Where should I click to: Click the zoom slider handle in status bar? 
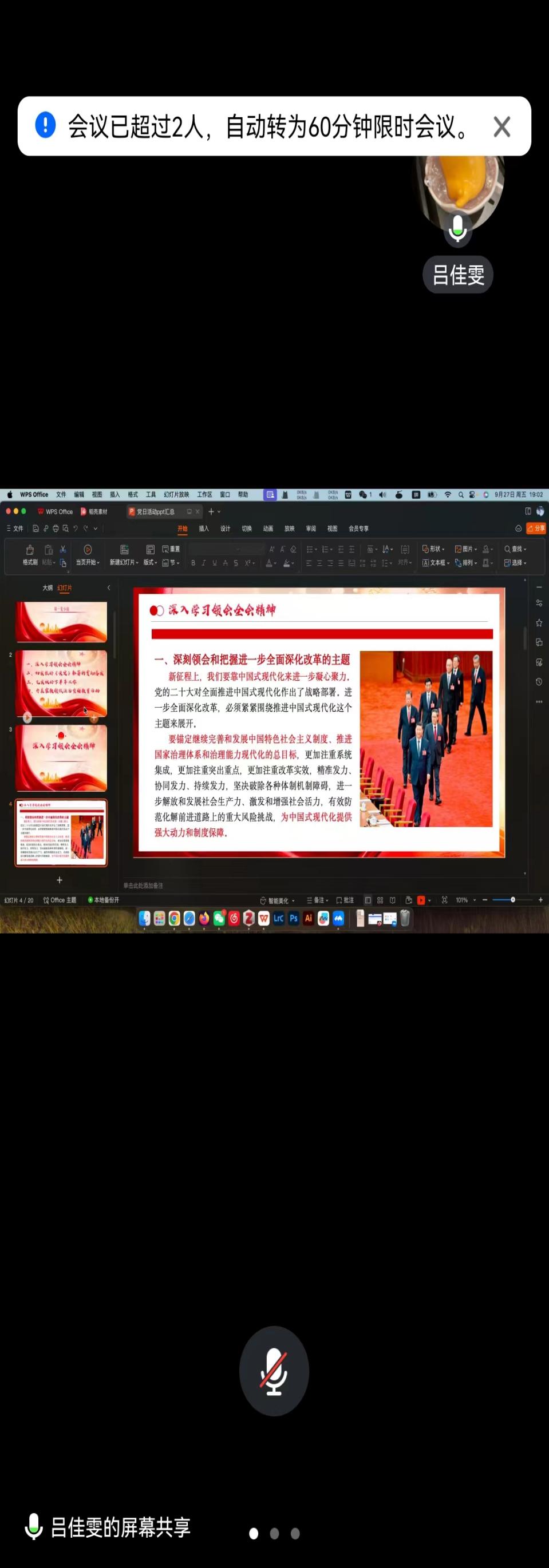[x=512, y=900]
